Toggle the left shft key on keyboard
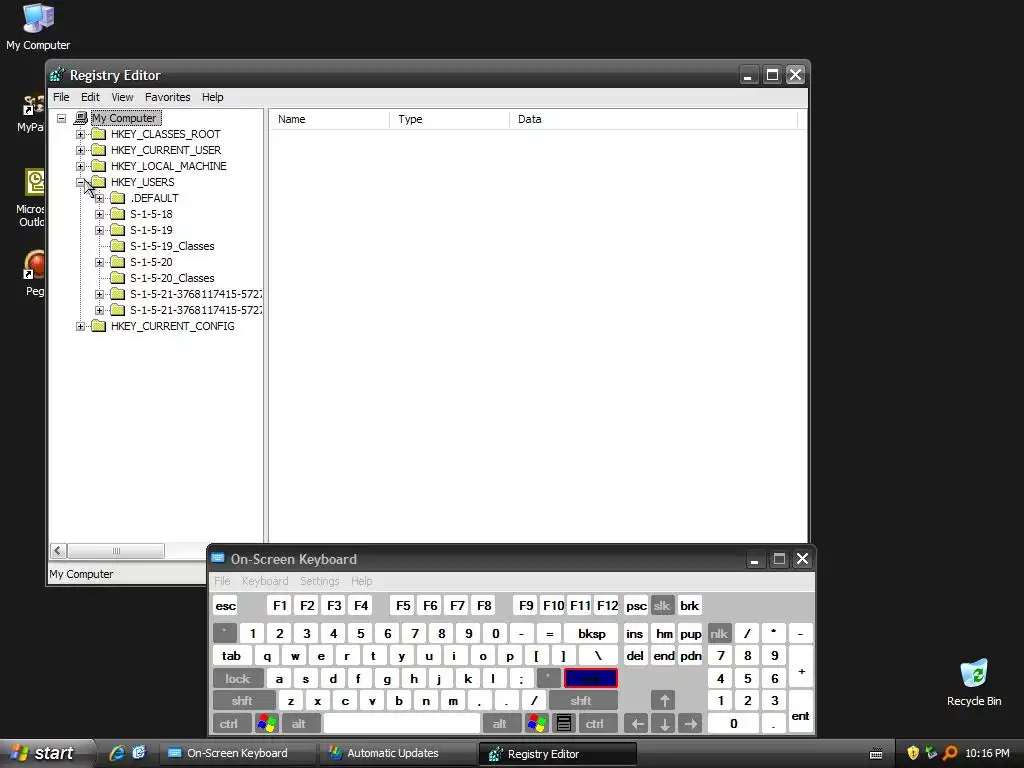 pos(242,701)
